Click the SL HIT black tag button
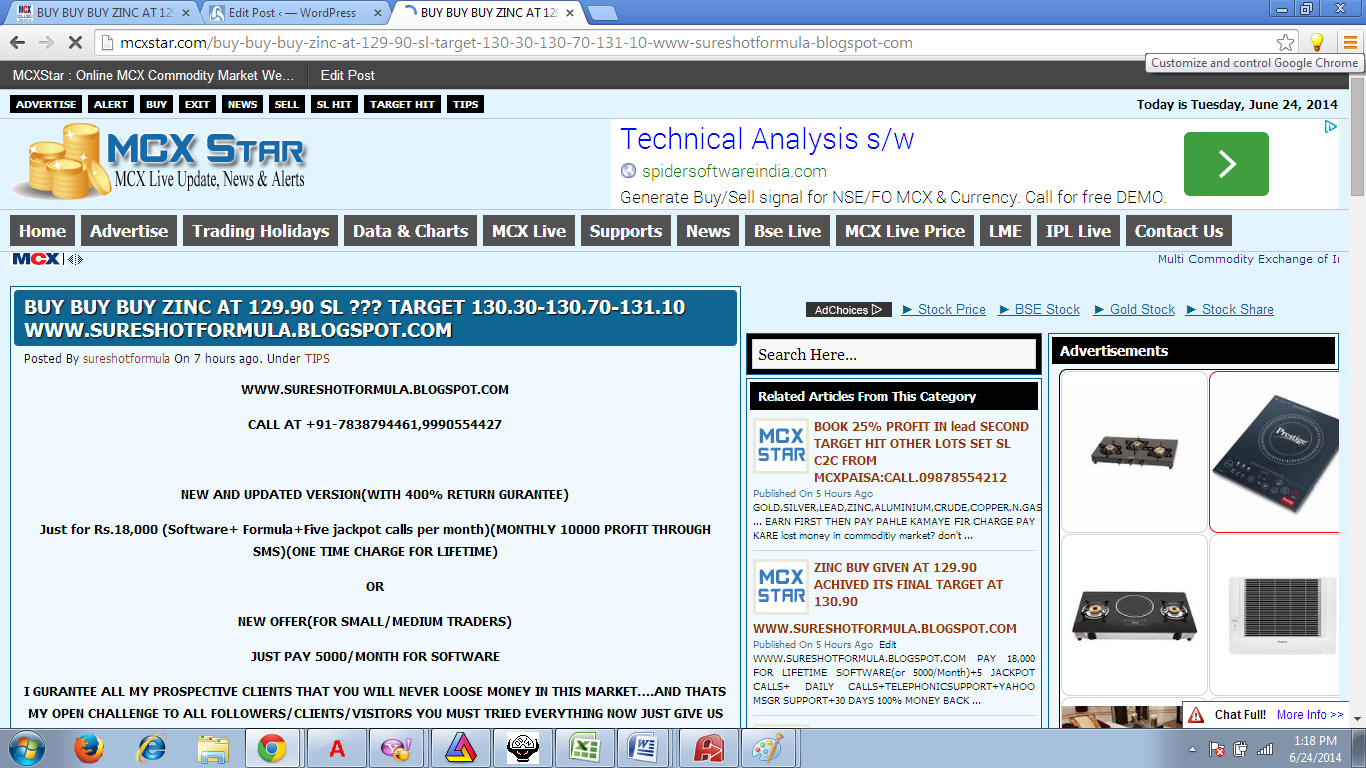This screenshot has width=1366, height=768. 334,104
